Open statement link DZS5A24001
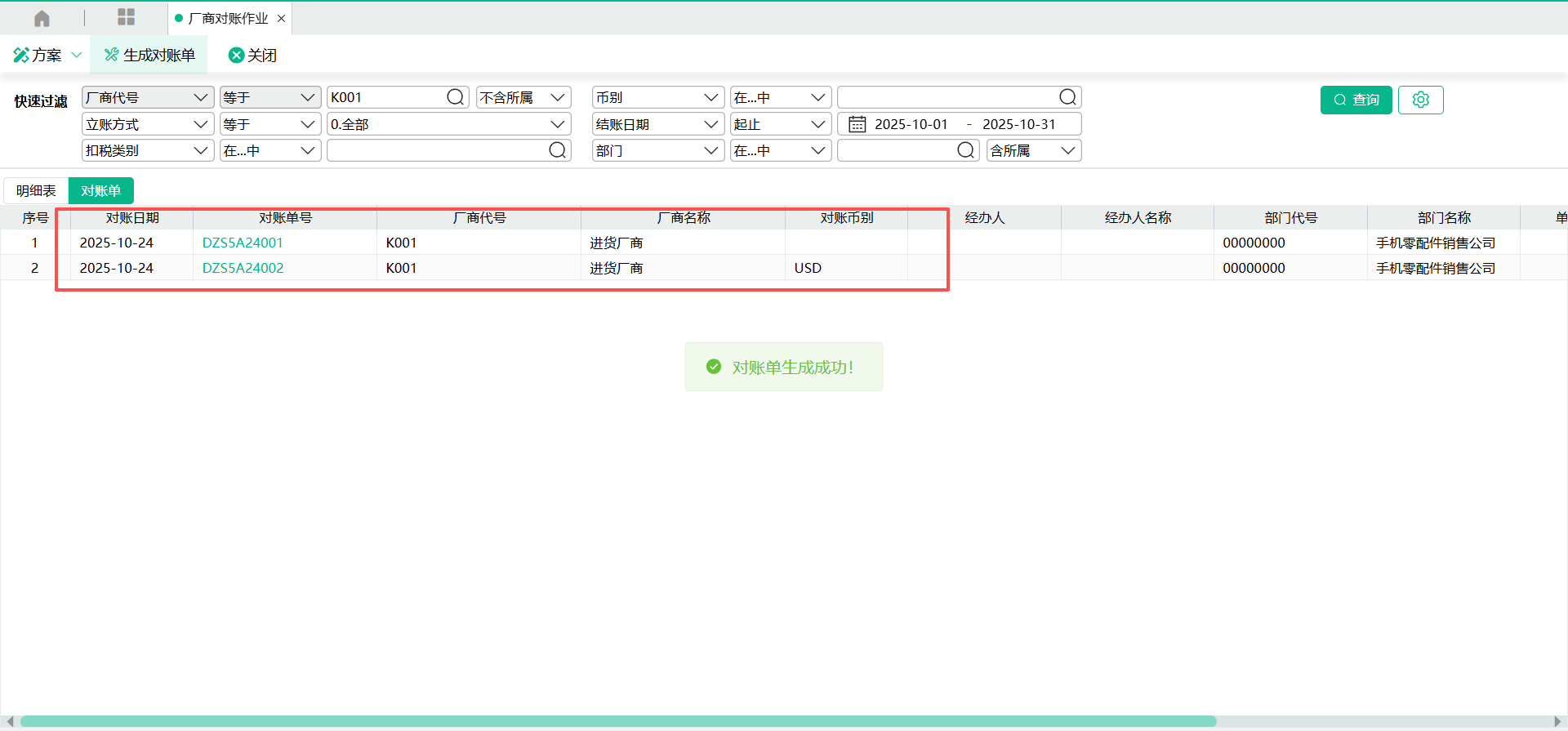The height and width of the screenshot is (731, 1568). pyautogui.click(x=243, y=243)
